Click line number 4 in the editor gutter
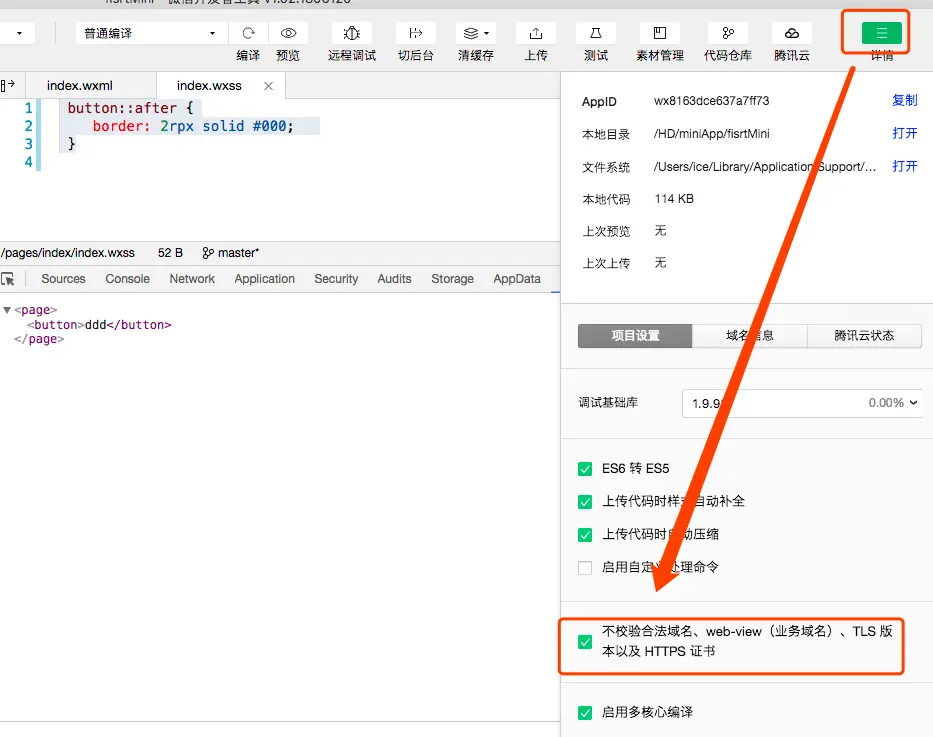This screenshot has width=933, height=737. point(28,162)
